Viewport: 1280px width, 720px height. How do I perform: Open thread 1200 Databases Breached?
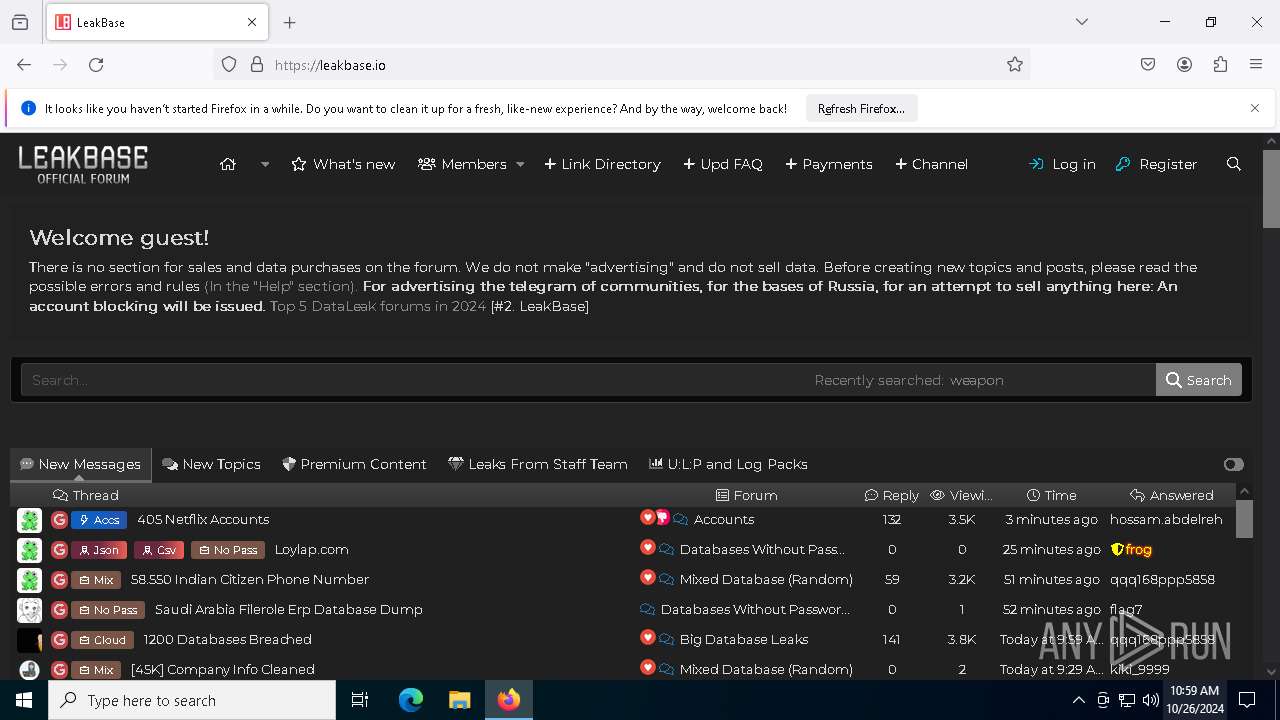tap(228, 639)
